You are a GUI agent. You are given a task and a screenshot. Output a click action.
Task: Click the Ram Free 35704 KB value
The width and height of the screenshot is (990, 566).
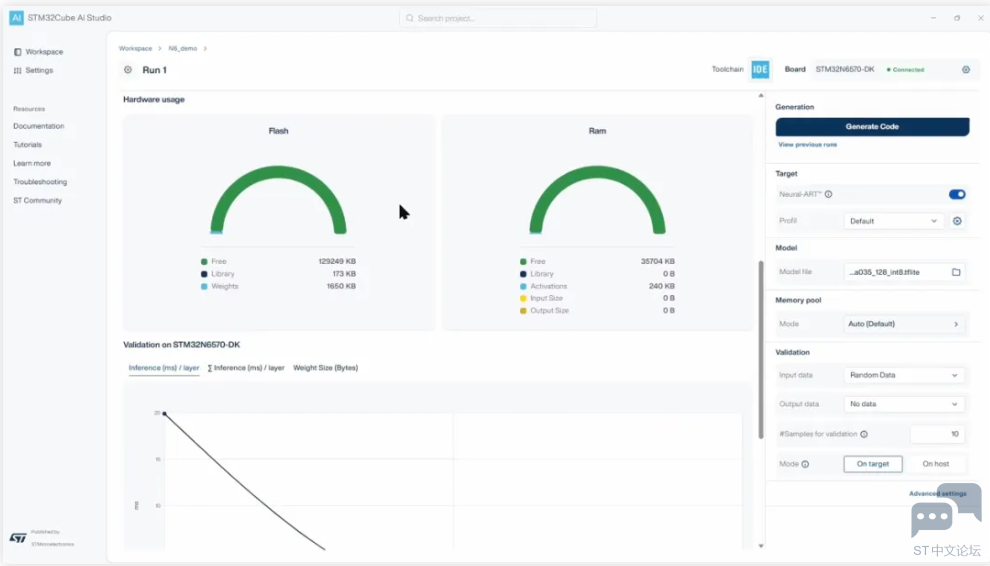[657, 262]
